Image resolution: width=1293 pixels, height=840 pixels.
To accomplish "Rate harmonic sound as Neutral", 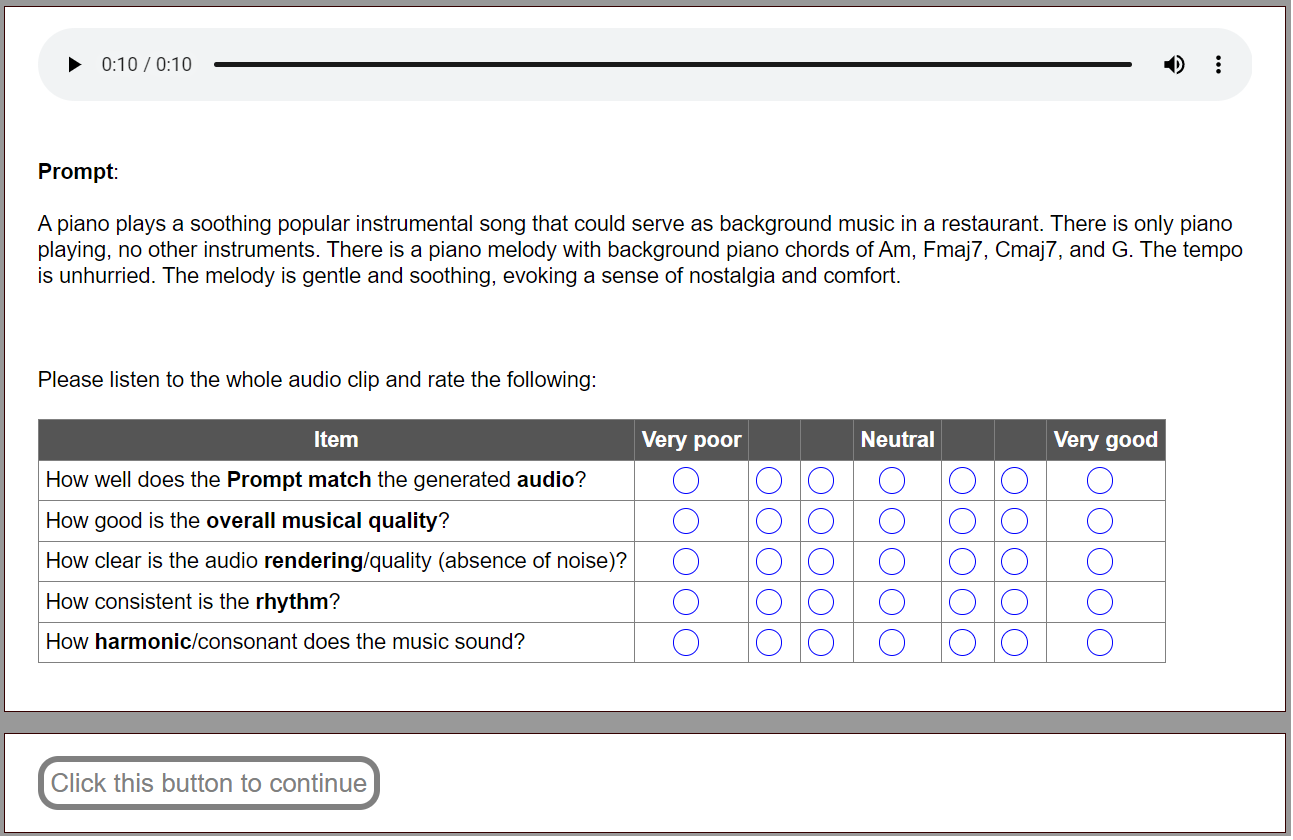I will 892,642.
